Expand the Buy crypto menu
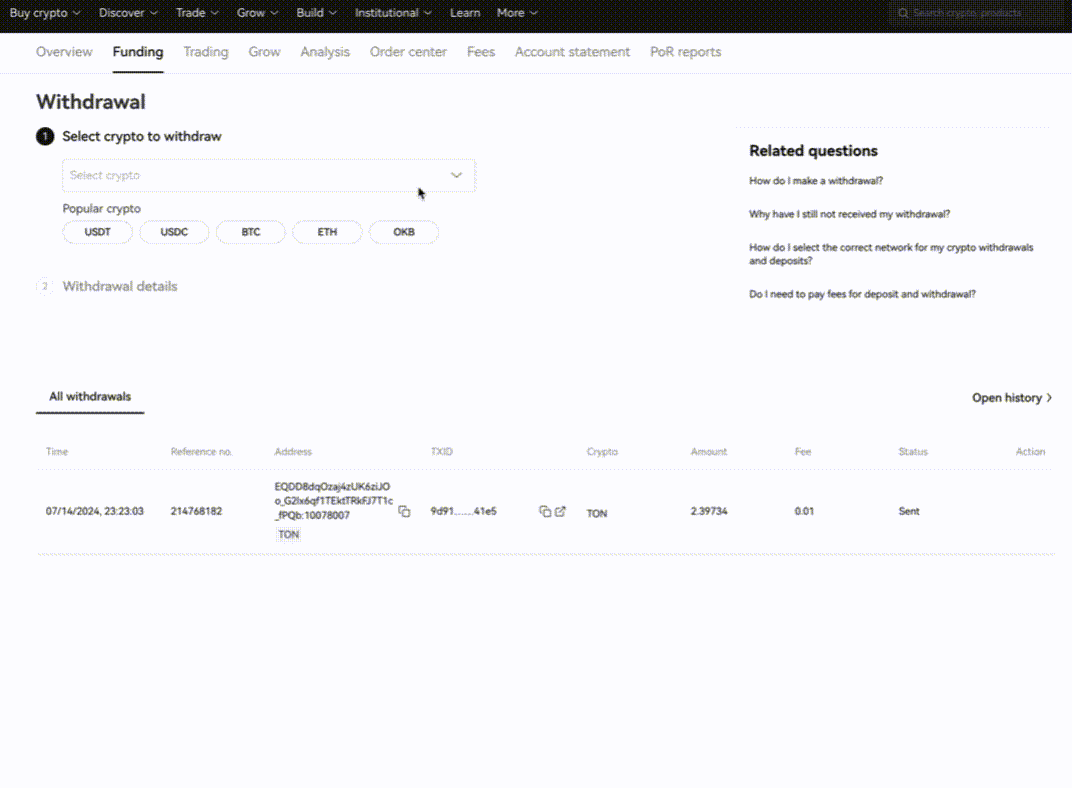 45,13
